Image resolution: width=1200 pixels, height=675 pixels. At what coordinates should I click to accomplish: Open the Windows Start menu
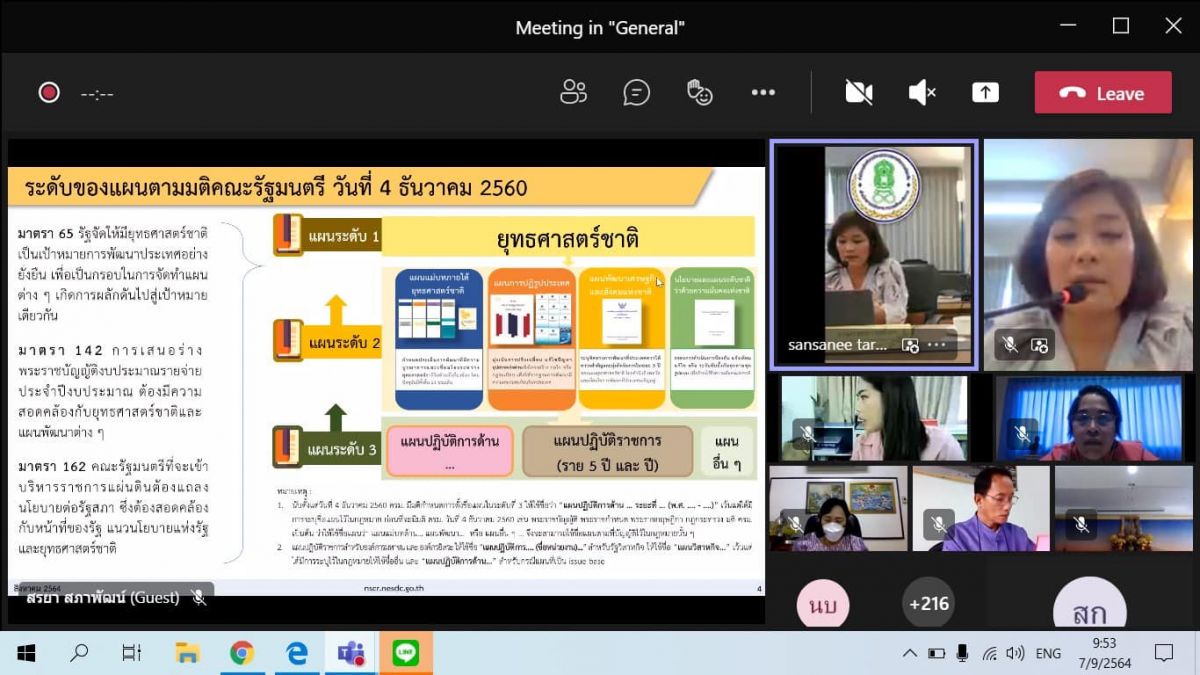tap(26, 653)
